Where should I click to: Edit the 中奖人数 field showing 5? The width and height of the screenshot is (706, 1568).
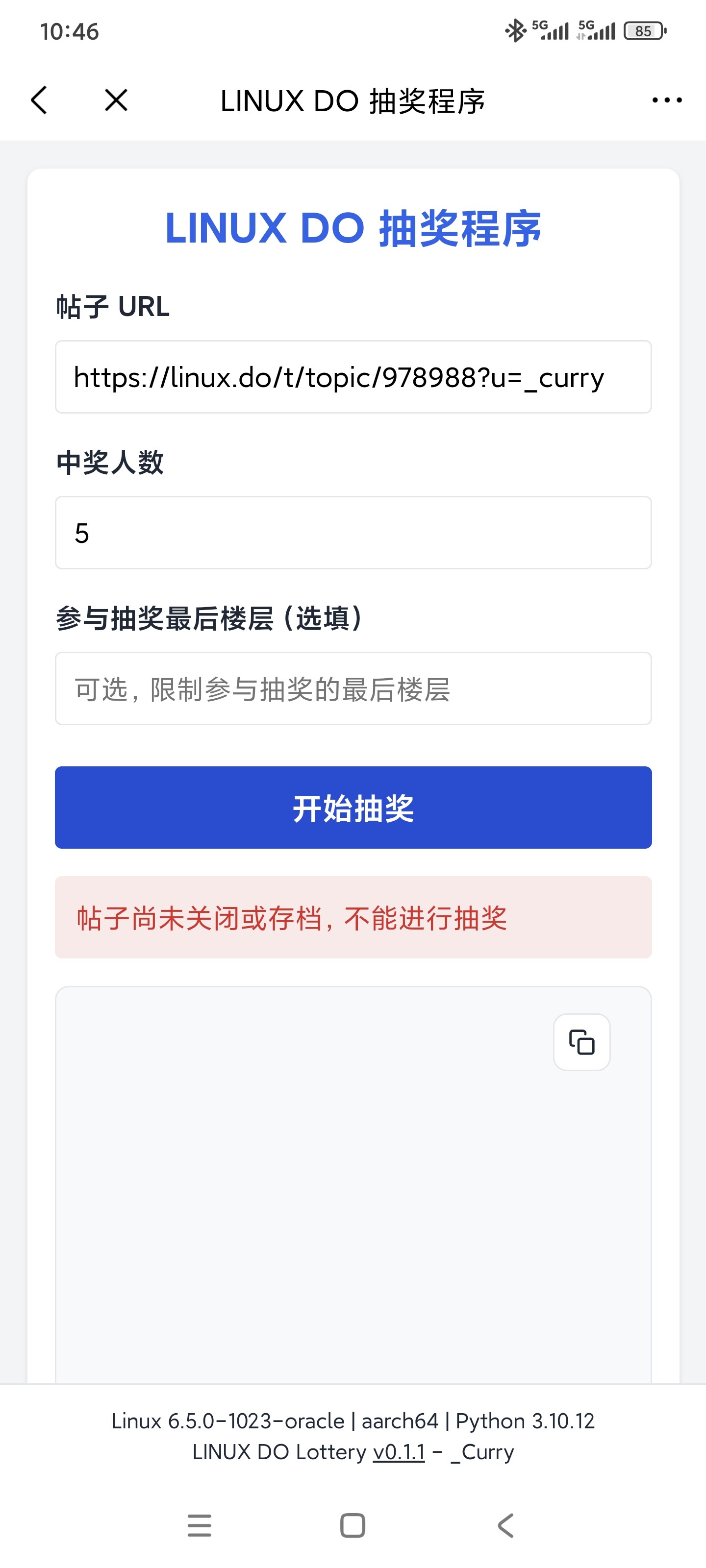[x=353, y=533]
